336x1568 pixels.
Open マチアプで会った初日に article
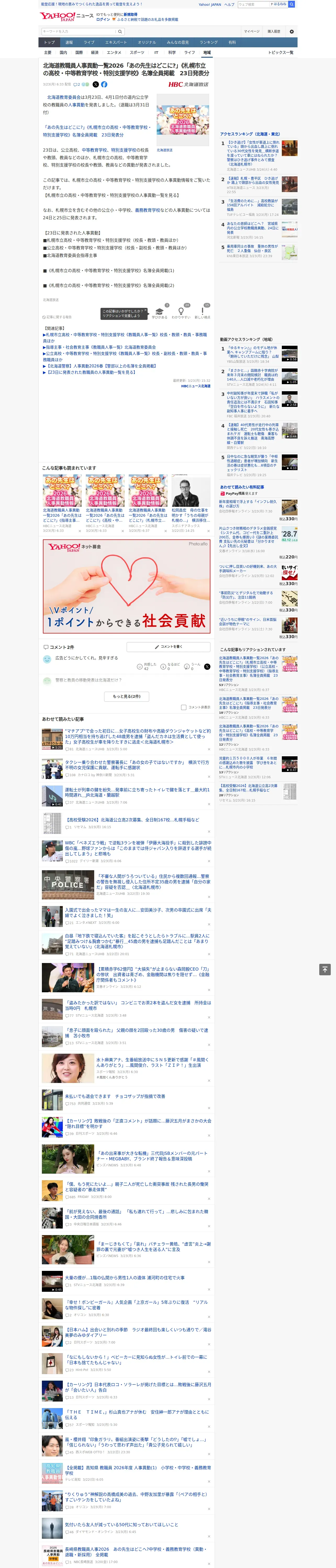tap(138, 736)
